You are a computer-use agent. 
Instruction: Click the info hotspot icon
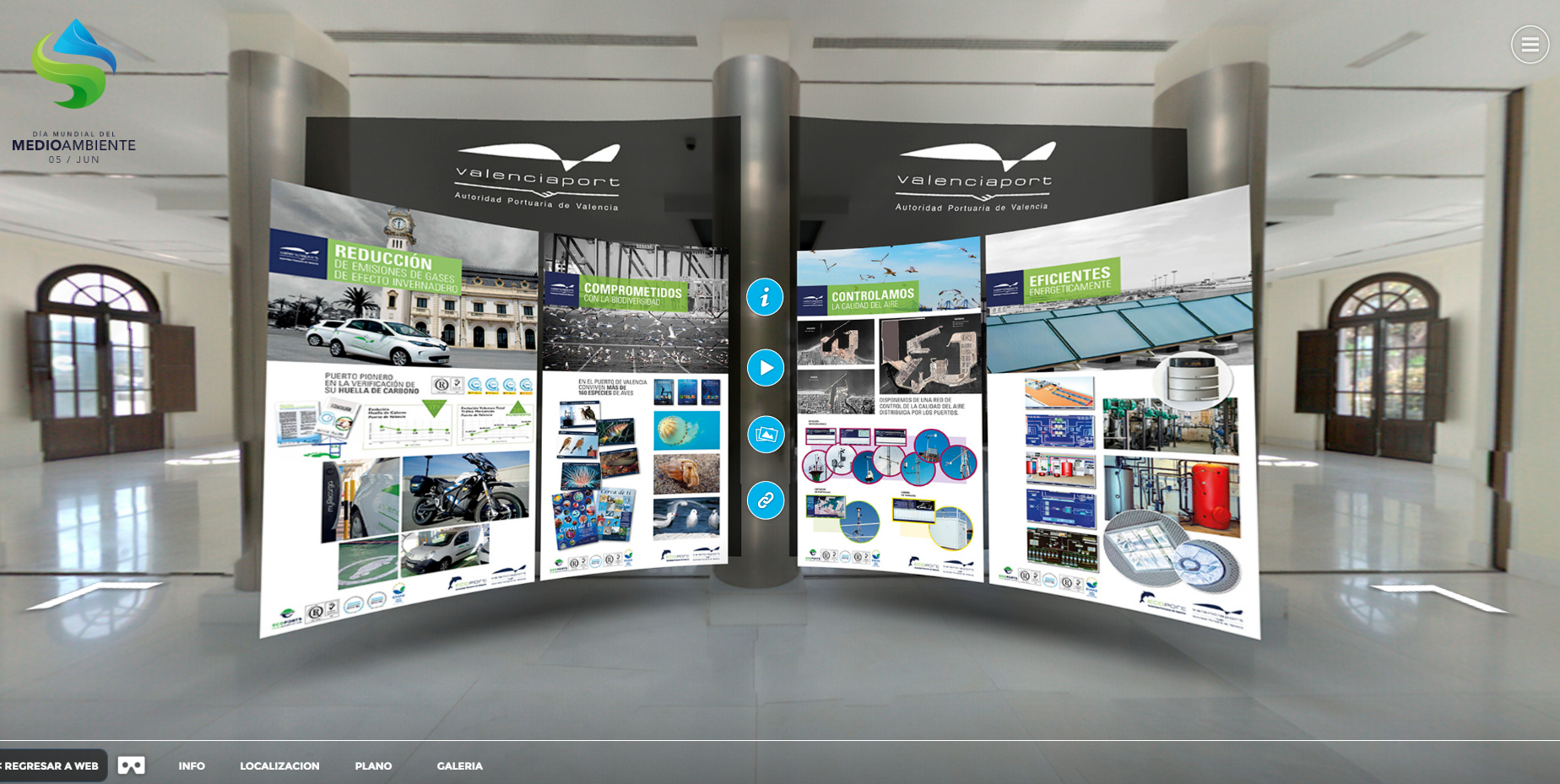click(x=765, y=297)
